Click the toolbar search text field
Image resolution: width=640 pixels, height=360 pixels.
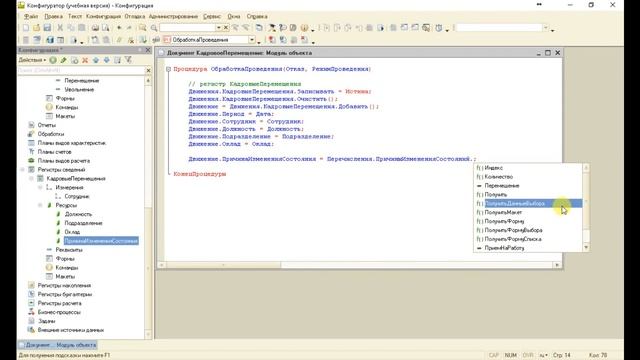coord(187,28)
